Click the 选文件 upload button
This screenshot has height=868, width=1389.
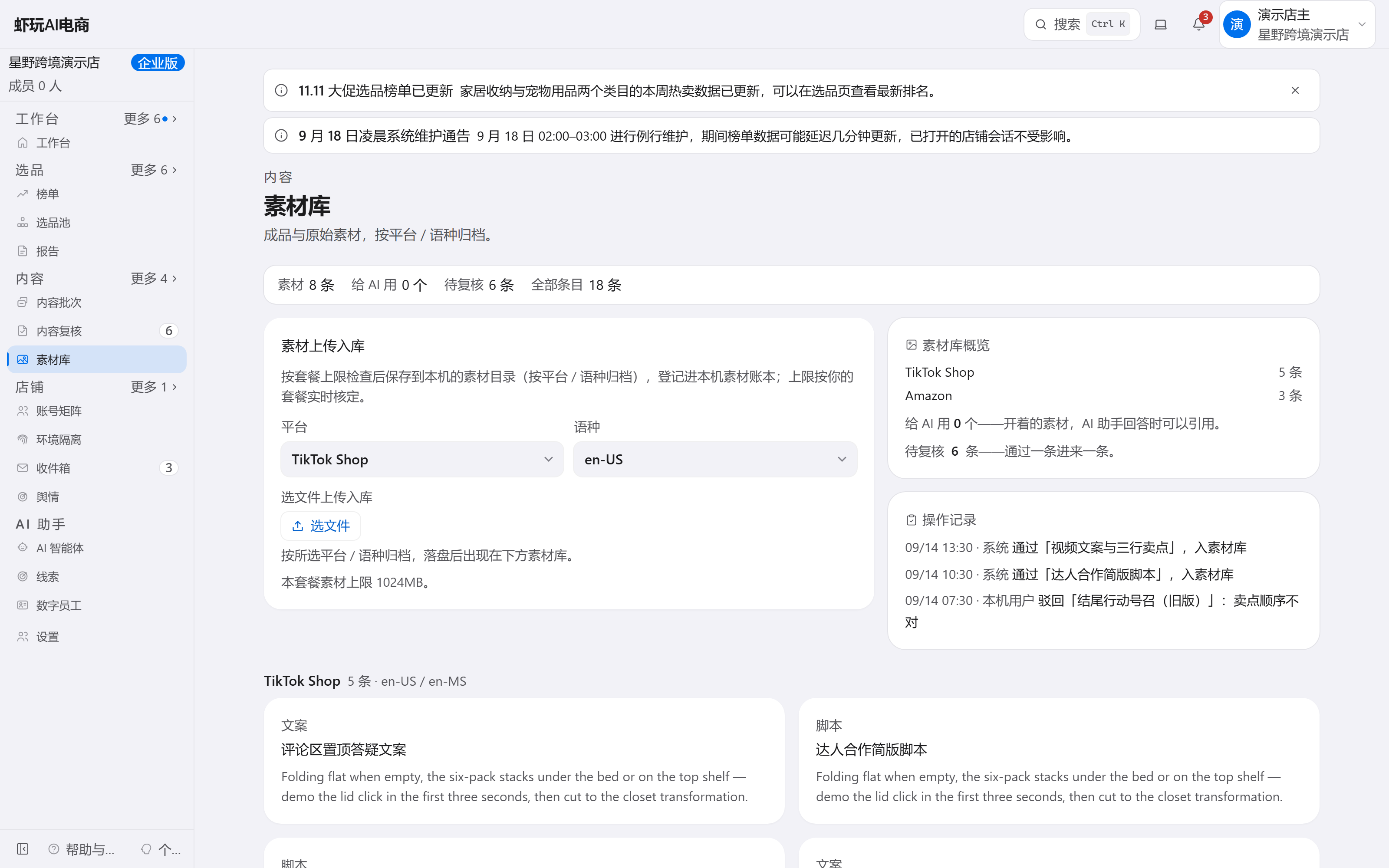pyautogui.click(x=320, y=526)
